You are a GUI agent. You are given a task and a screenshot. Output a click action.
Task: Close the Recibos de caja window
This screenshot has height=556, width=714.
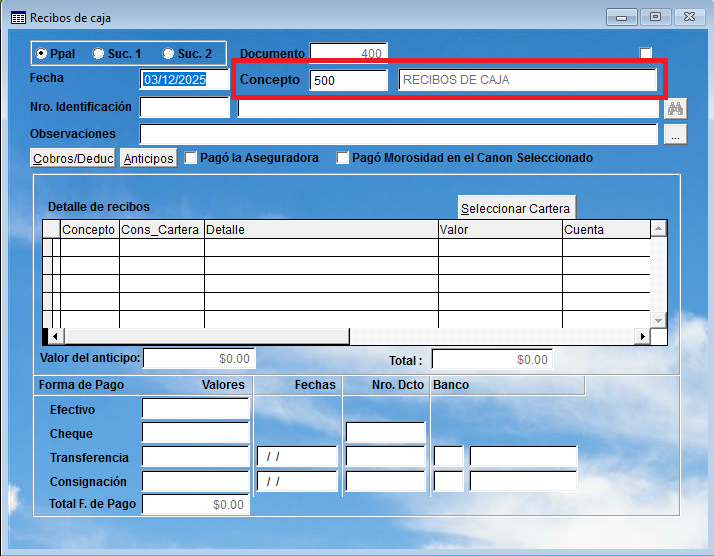pos(689,17)
